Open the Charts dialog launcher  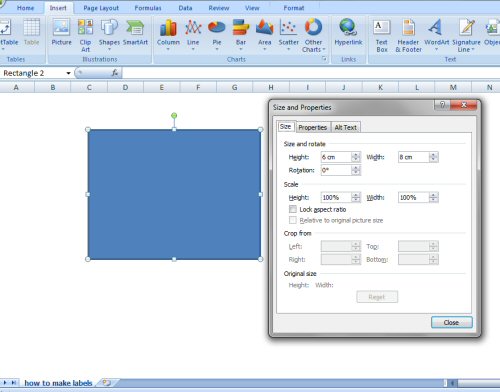(x=324, y=59)
